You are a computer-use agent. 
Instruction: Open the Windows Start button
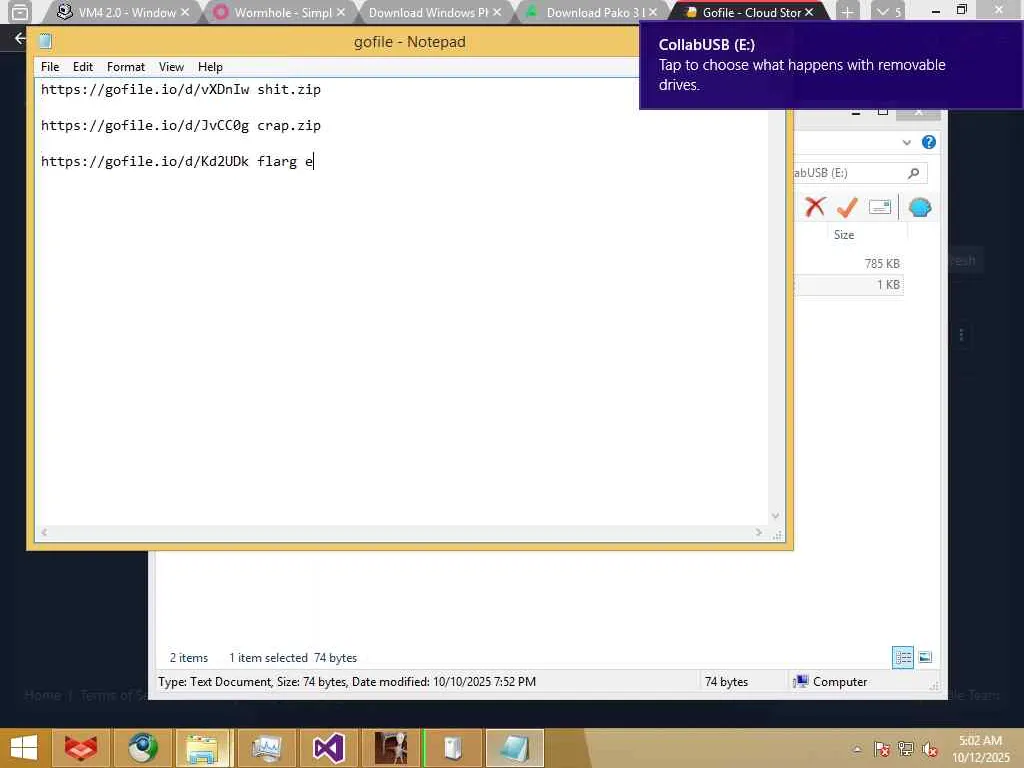(24, 748)
